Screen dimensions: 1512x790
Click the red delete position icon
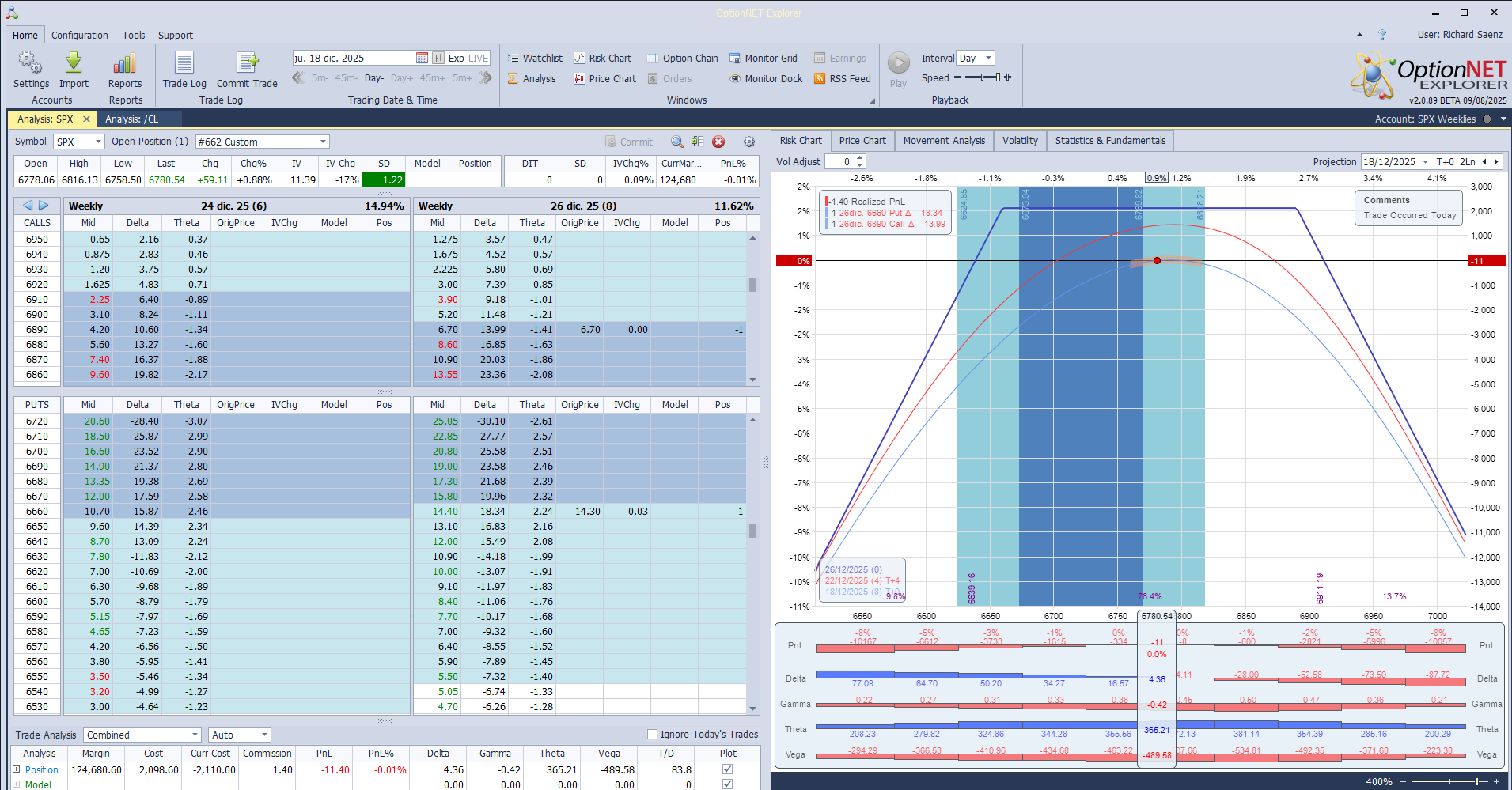tap(718, 142)
